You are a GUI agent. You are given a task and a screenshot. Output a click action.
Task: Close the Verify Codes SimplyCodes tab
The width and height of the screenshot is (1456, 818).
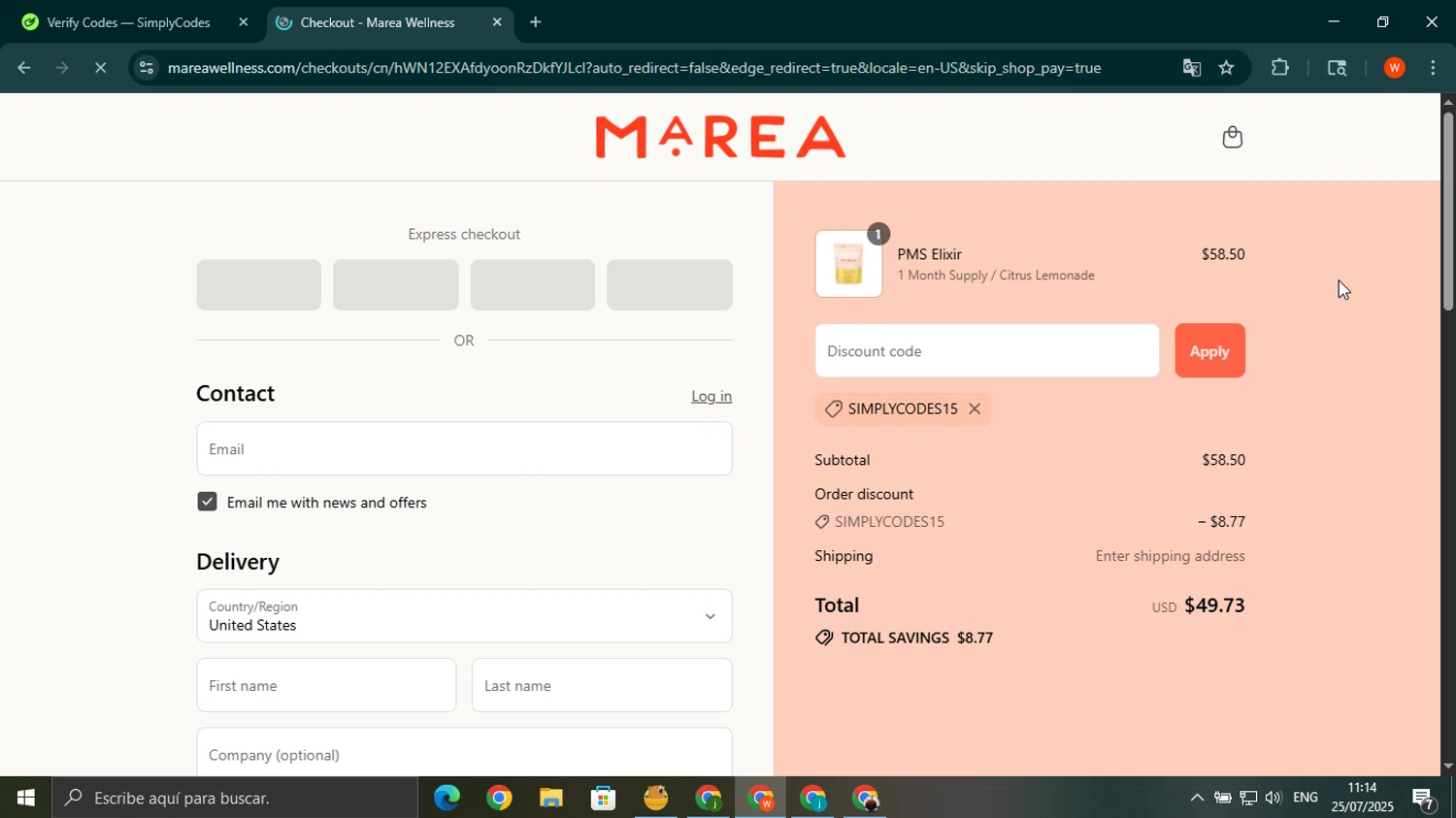[x=243, y=22]
